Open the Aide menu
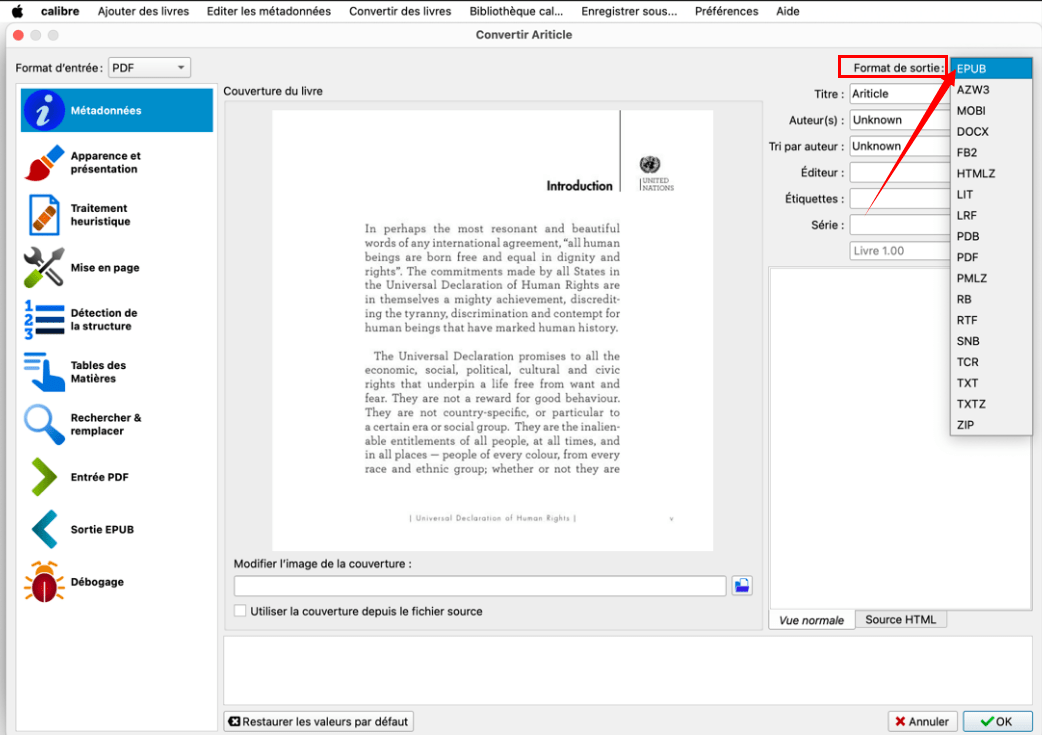The image size is (1042, 735). pyautogui.click(x=787, y=11)
